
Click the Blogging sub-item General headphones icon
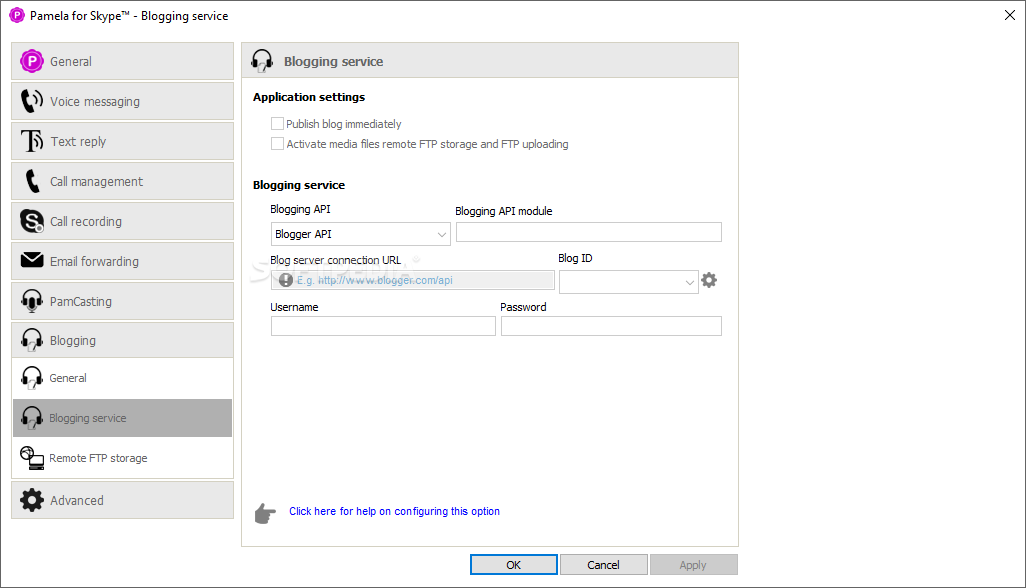click(x=31, y=378)
